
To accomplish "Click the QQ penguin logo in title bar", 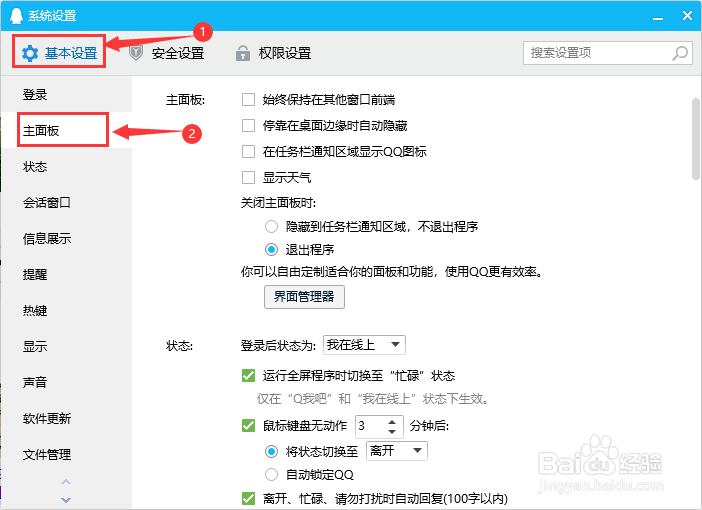I will (x=16, y=15).
